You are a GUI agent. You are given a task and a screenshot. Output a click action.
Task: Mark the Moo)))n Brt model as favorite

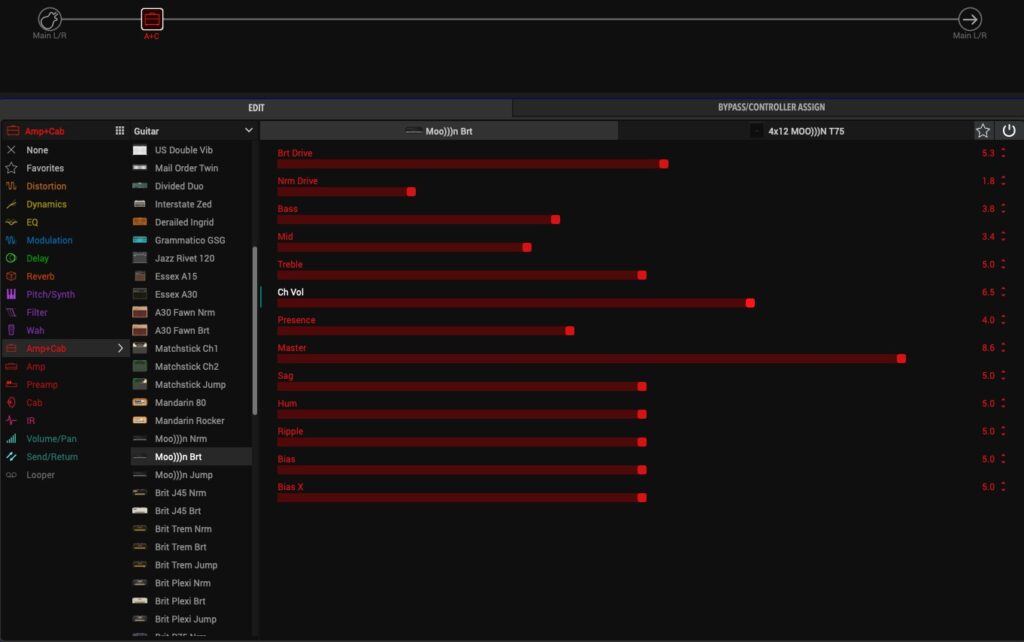pyautogui.click(x=983, y=131)
